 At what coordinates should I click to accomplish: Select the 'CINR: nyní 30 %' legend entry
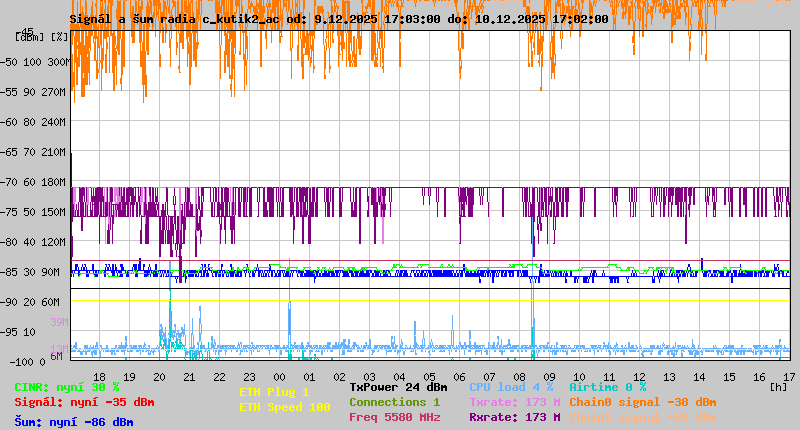67,387
